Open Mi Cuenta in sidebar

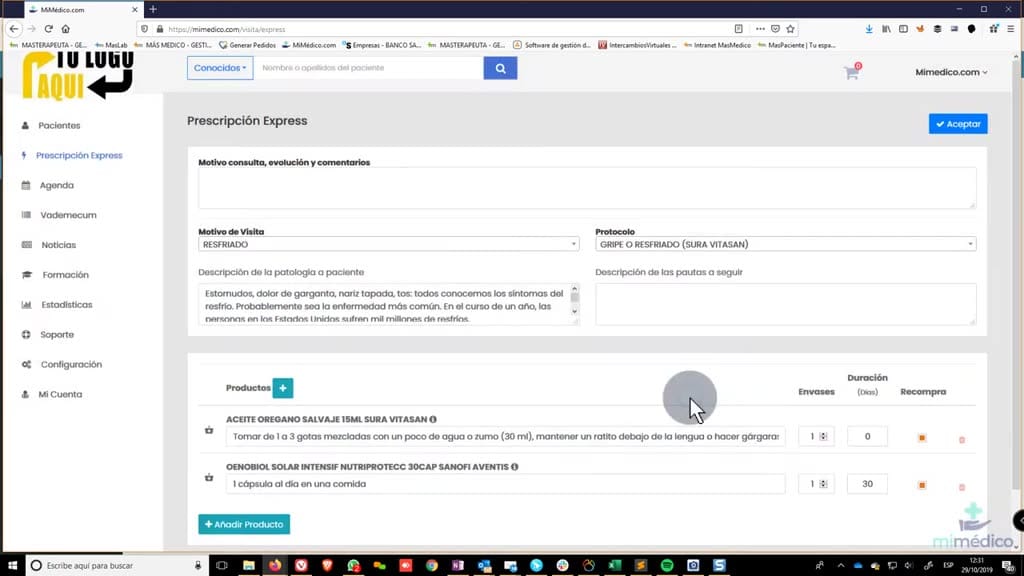[x=60, y=394]
